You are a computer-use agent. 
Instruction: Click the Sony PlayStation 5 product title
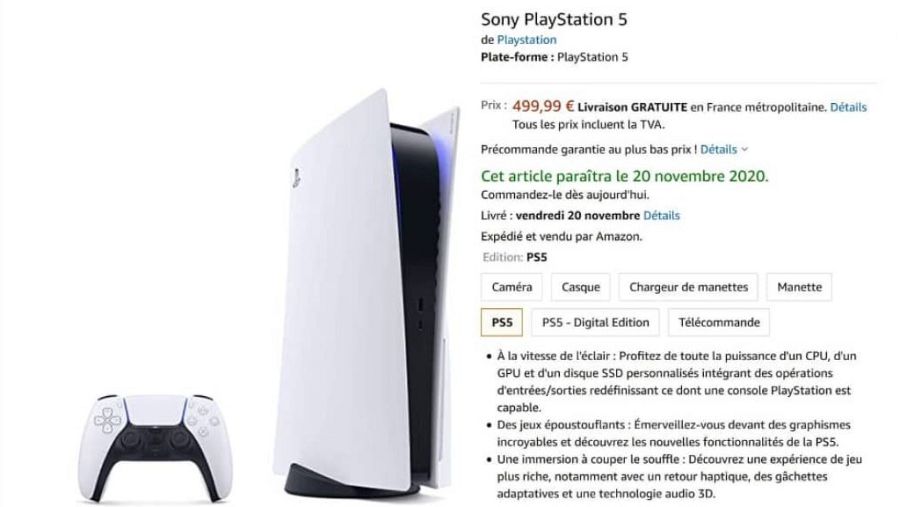click(554, 20)
